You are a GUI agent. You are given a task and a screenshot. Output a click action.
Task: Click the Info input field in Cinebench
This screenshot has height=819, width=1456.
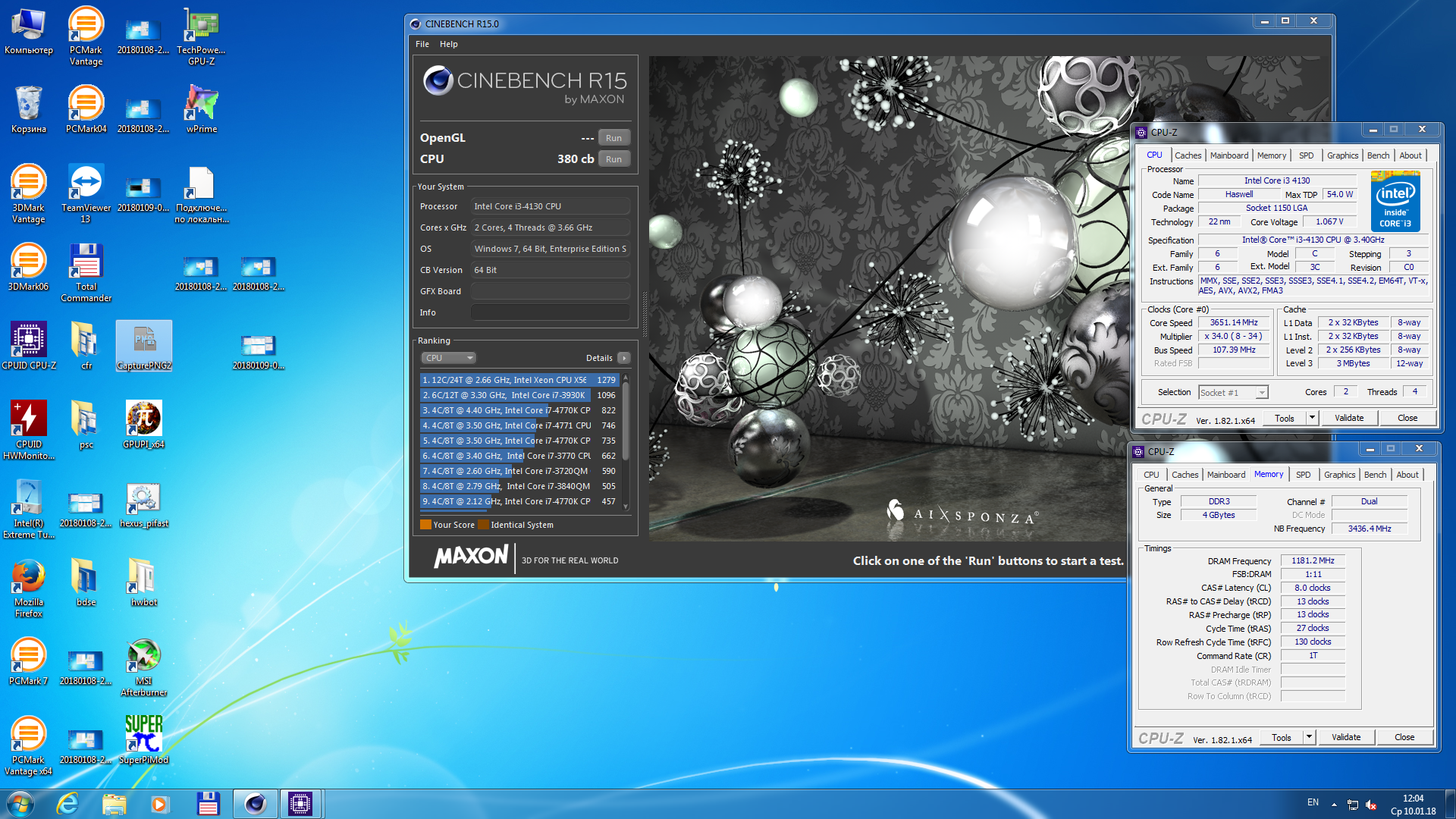[x=551, y=312]
